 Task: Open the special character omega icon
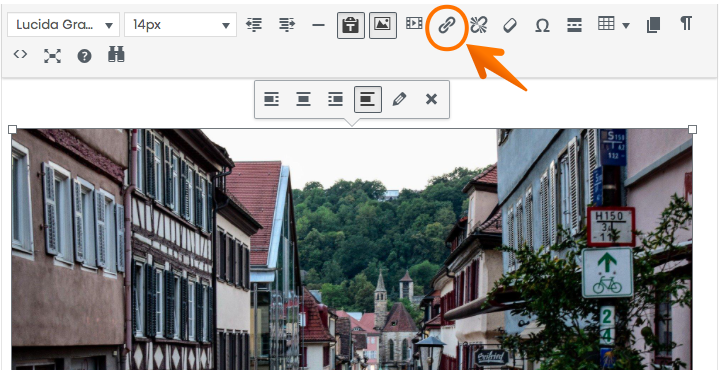(542, 25)
